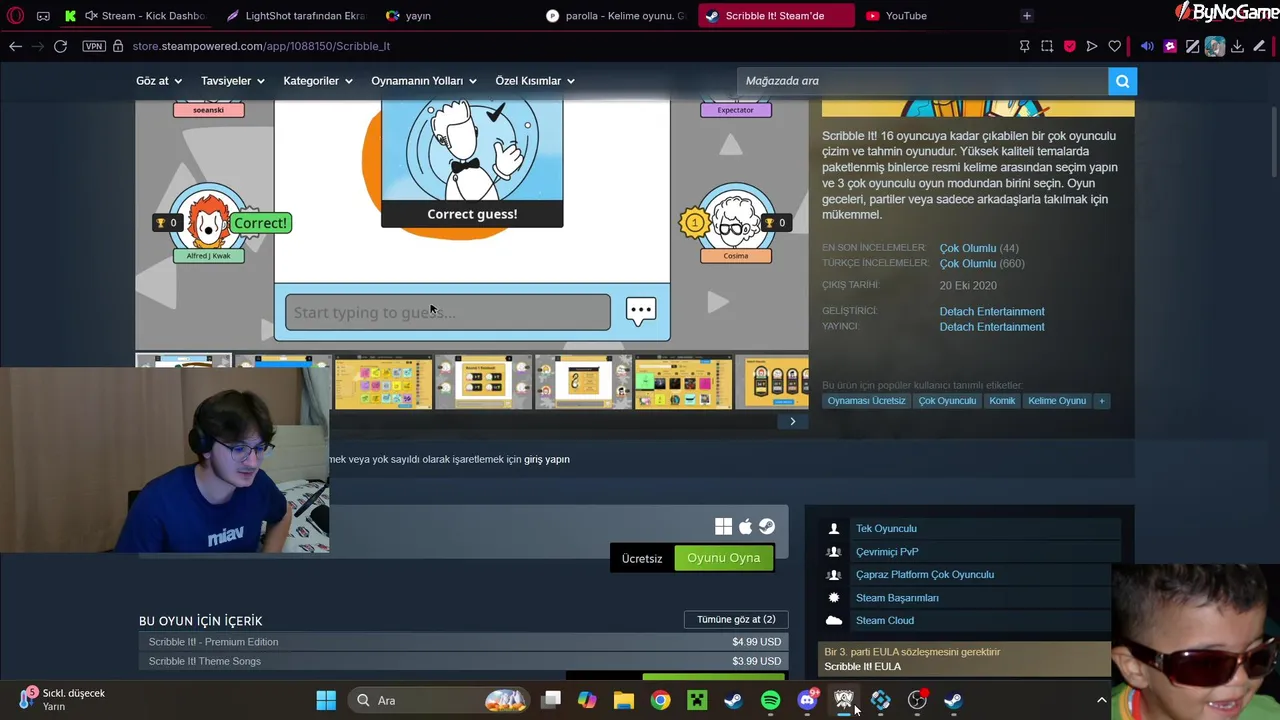Screen dimensions: 1280x720
Task: Click the Windows platform icon
Action: (x=723, y=527)
